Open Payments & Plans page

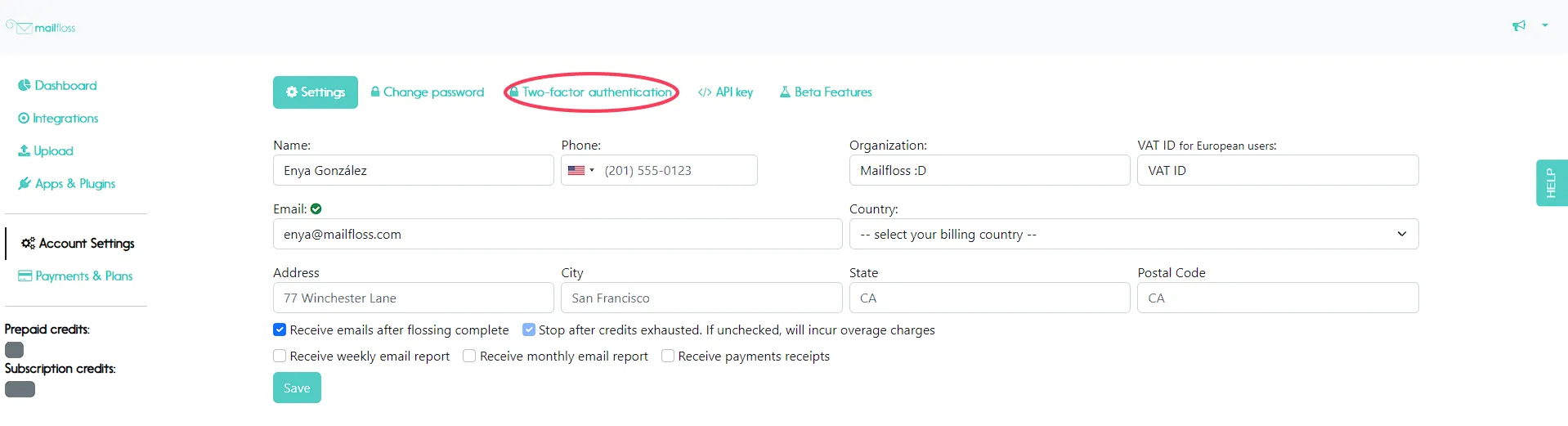click(x=75, y=276)
